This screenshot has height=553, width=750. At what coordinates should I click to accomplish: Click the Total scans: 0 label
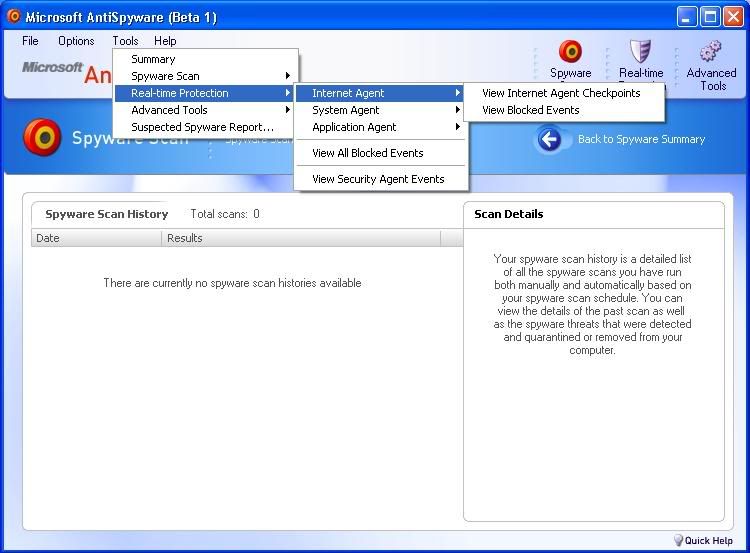pyautogui.click(x=225, y=214)
